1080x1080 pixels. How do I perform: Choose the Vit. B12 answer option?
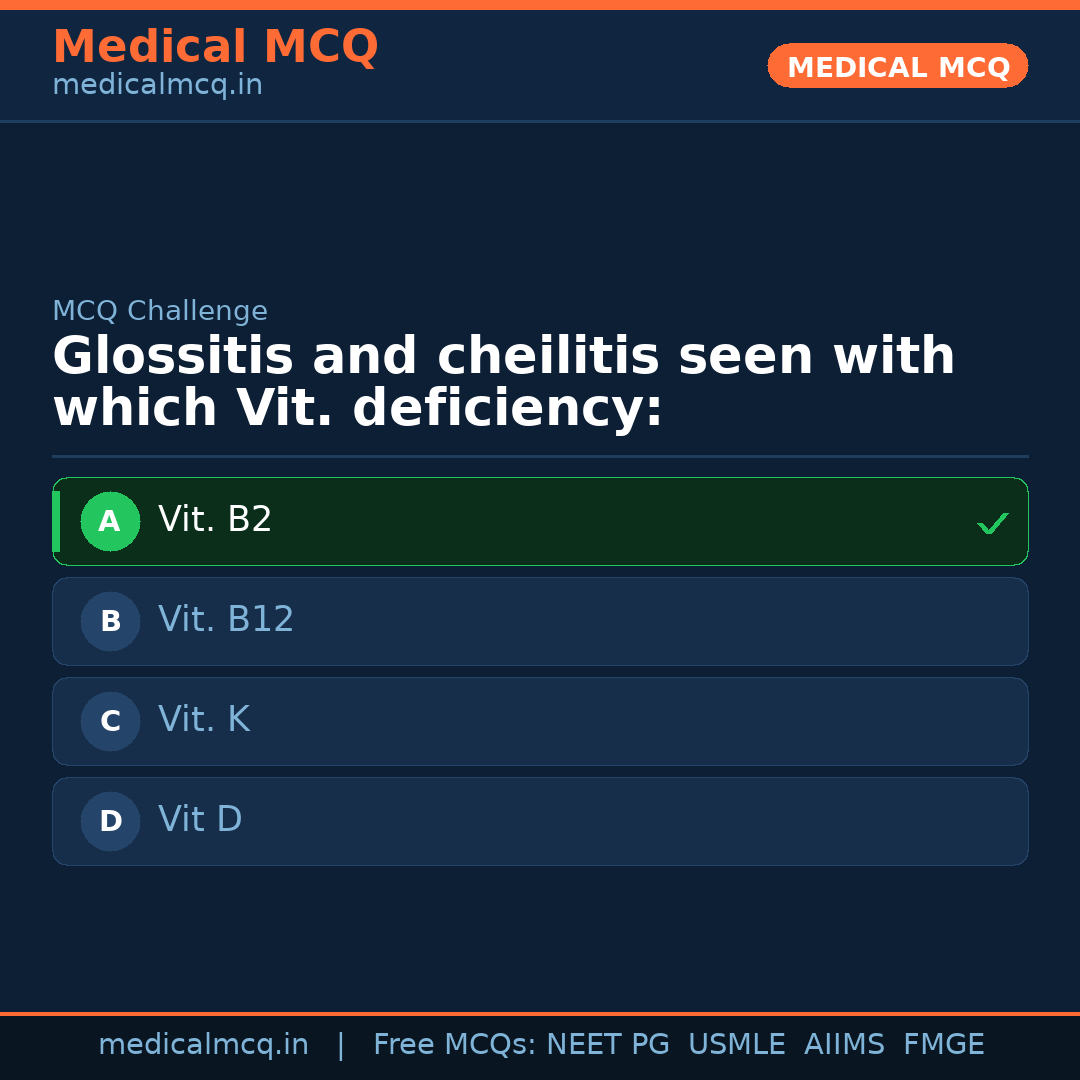[226, 620]
